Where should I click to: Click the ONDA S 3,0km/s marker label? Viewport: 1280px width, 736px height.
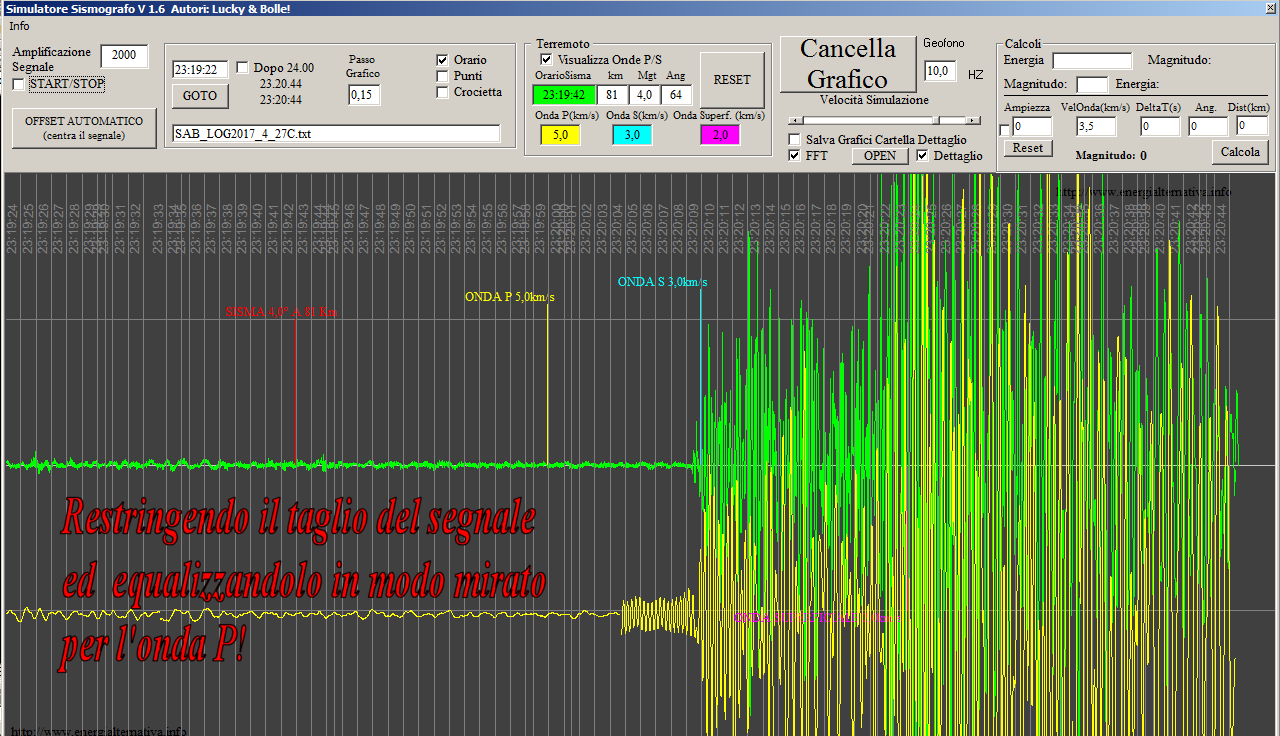tap(662, 282)
